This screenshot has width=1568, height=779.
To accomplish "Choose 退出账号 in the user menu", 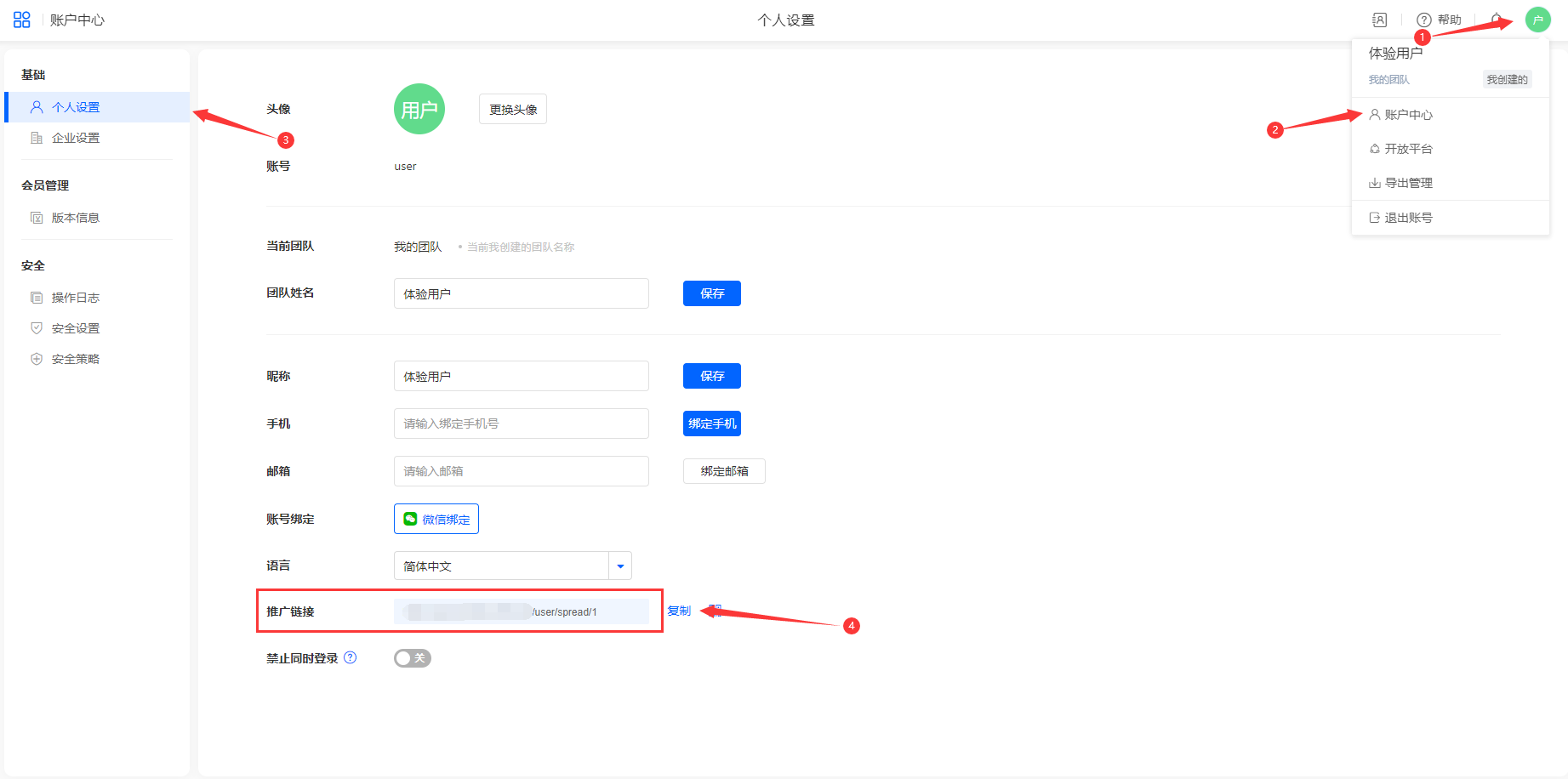I will click(1408, 218).
